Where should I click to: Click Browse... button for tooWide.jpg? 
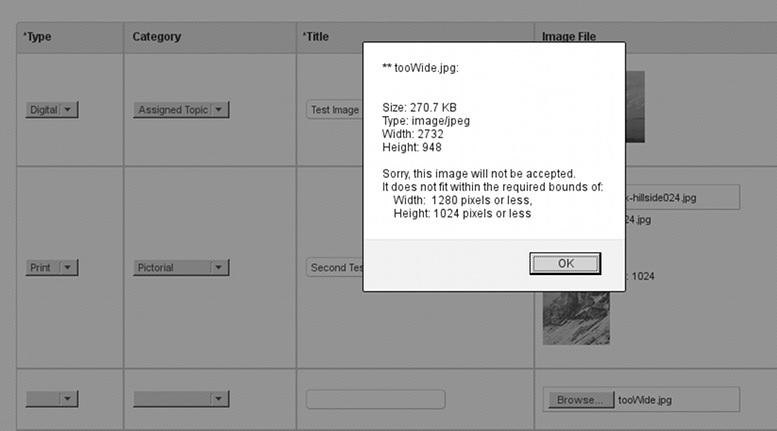point(580,400)
